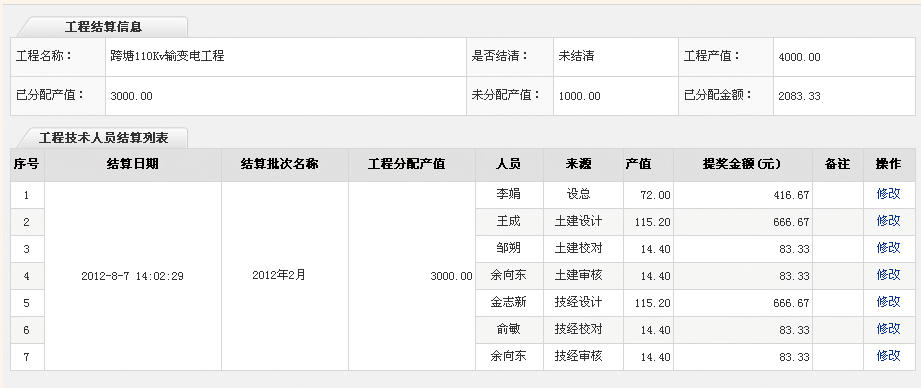921x388 pixels.
Task: Select the 未结清 status value
Action: click(576, 57)
